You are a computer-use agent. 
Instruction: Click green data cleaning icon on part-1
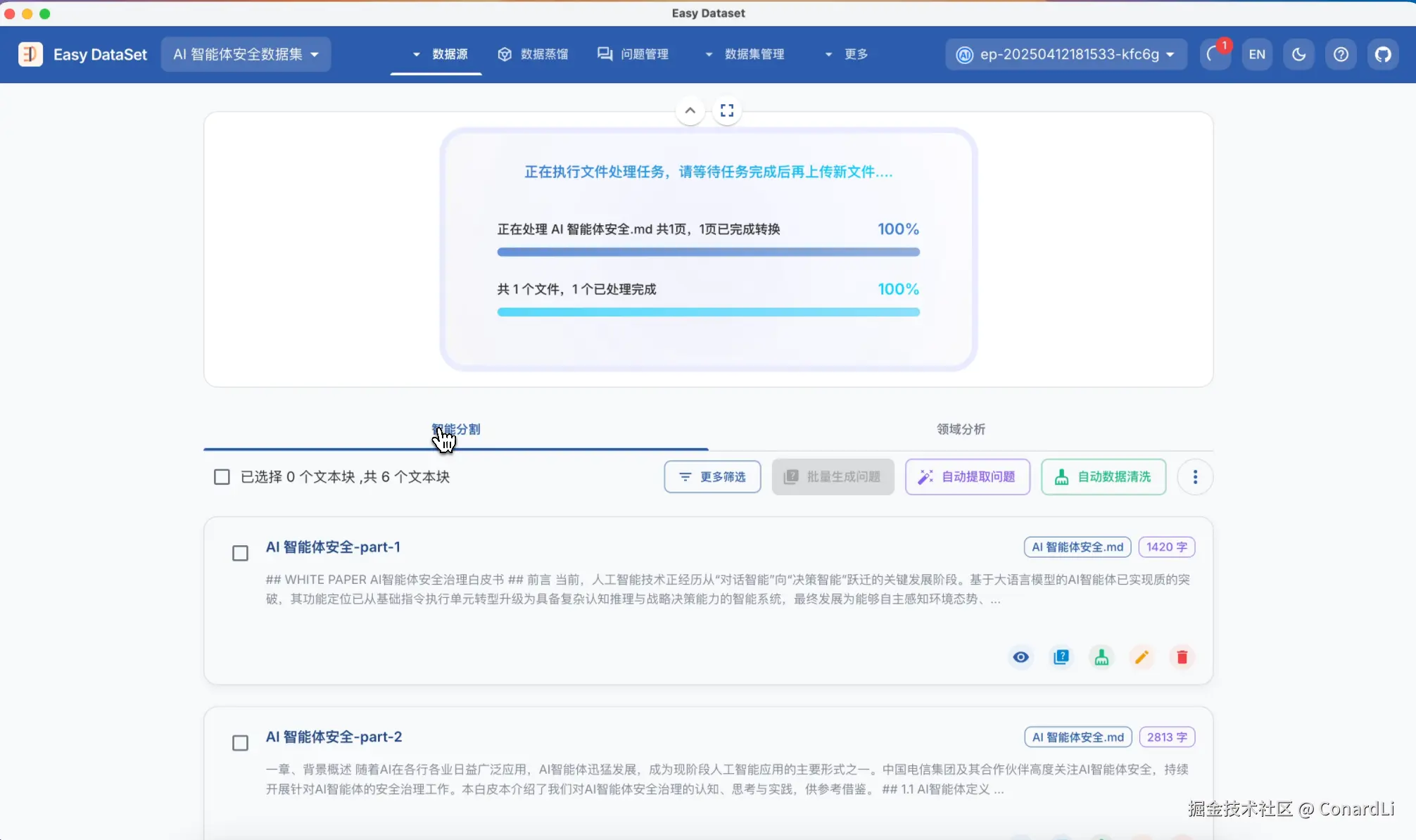point(1101,657)
